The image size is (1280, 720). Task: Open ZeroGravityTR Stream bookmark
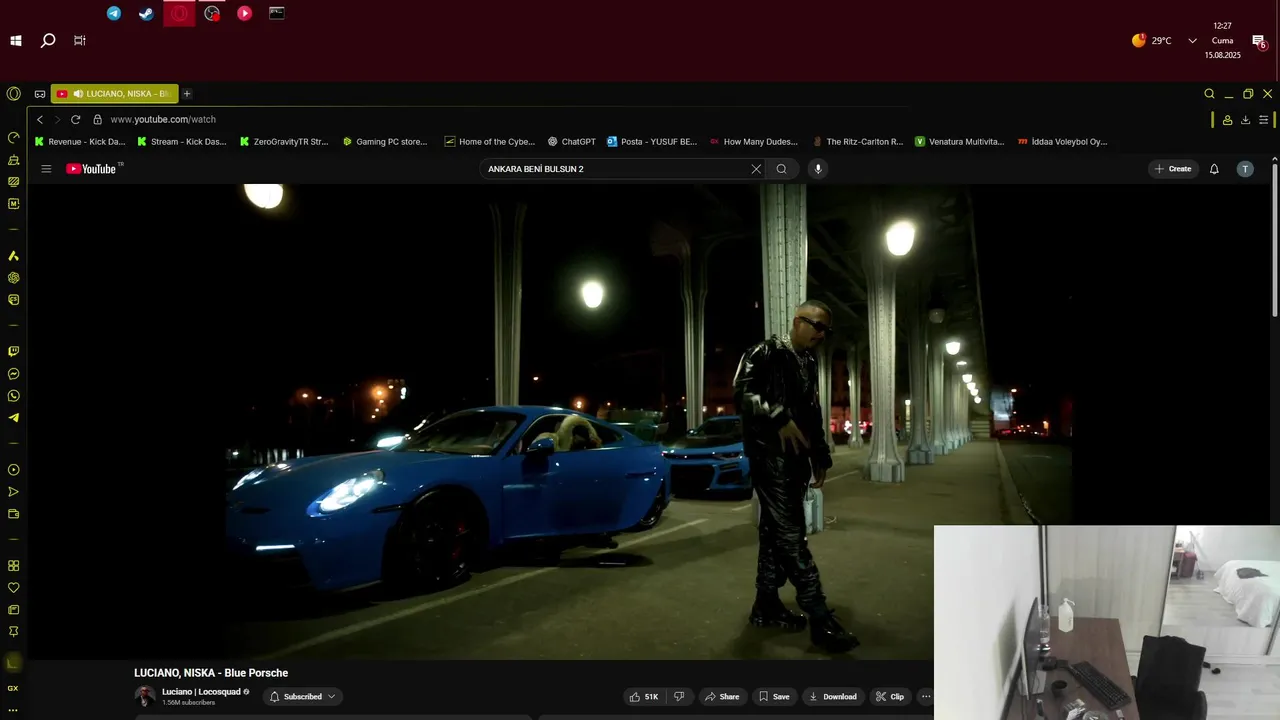point(284,142)
